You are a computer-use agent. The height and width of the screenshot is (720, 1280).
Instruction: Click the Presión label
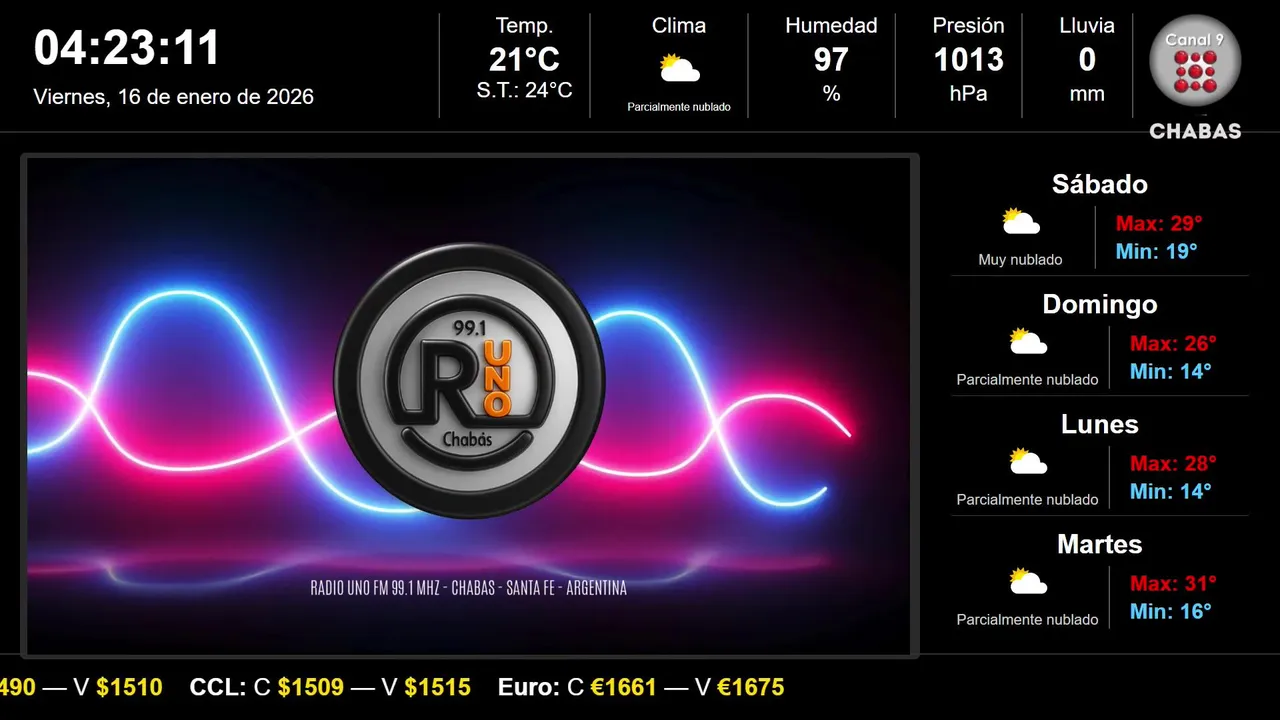pos(968,26)
